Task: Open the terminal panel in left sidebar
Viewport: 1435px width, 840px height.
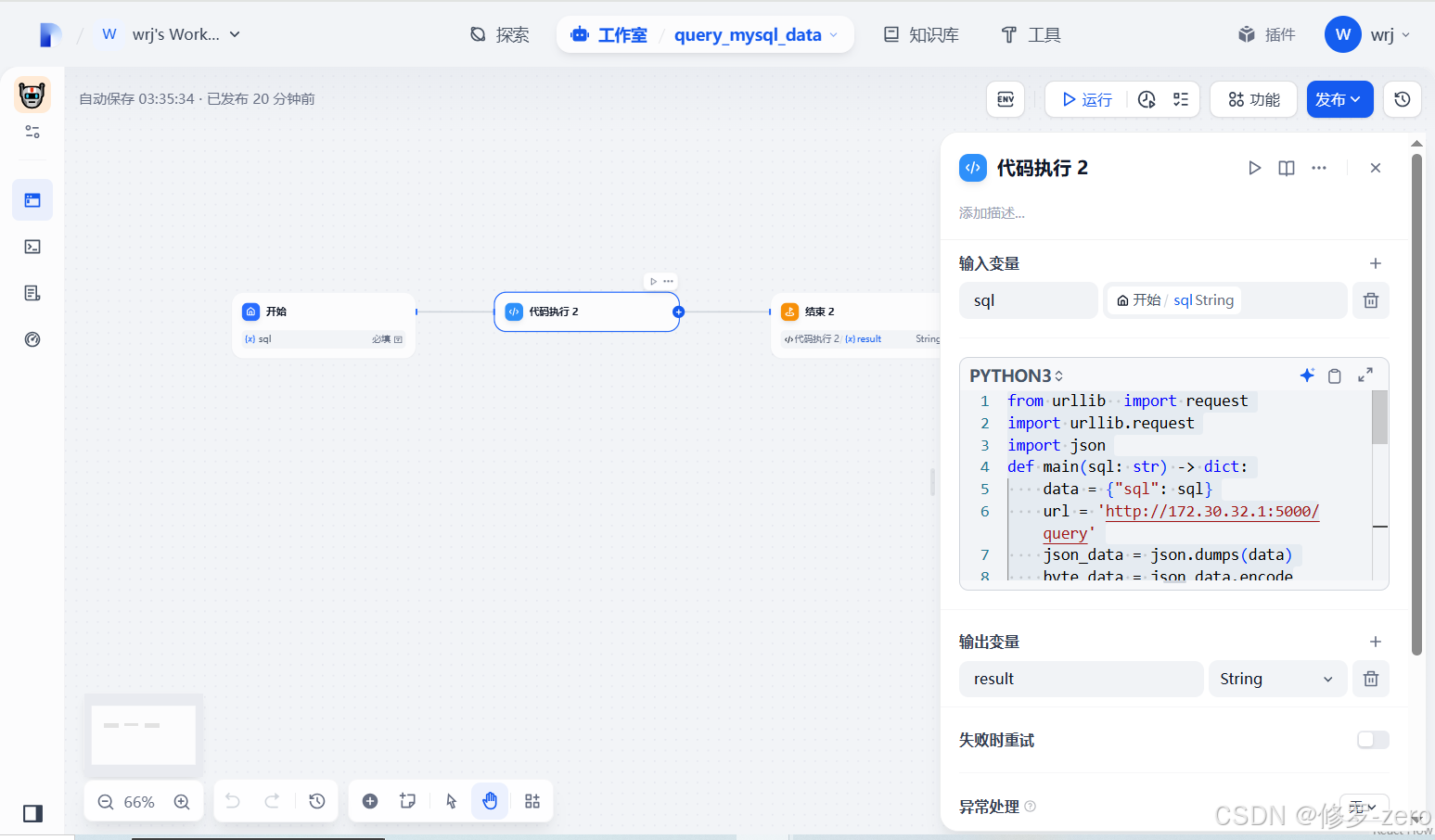Action: [32, 246]
